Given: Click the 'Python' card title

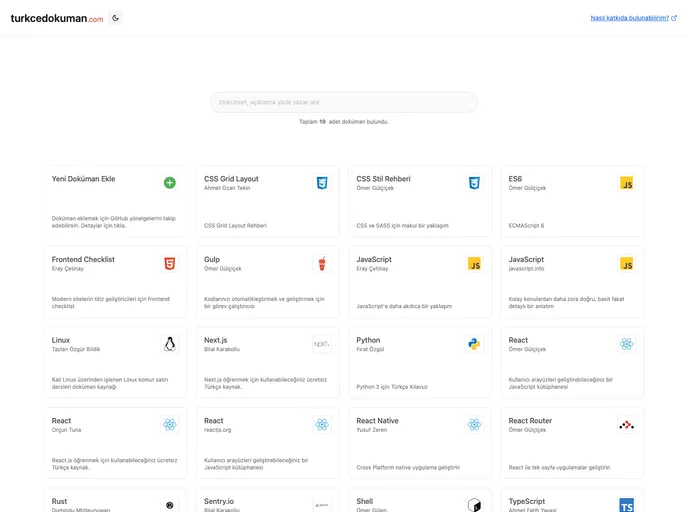Looking at the screenshot, I should coord(368,340).
